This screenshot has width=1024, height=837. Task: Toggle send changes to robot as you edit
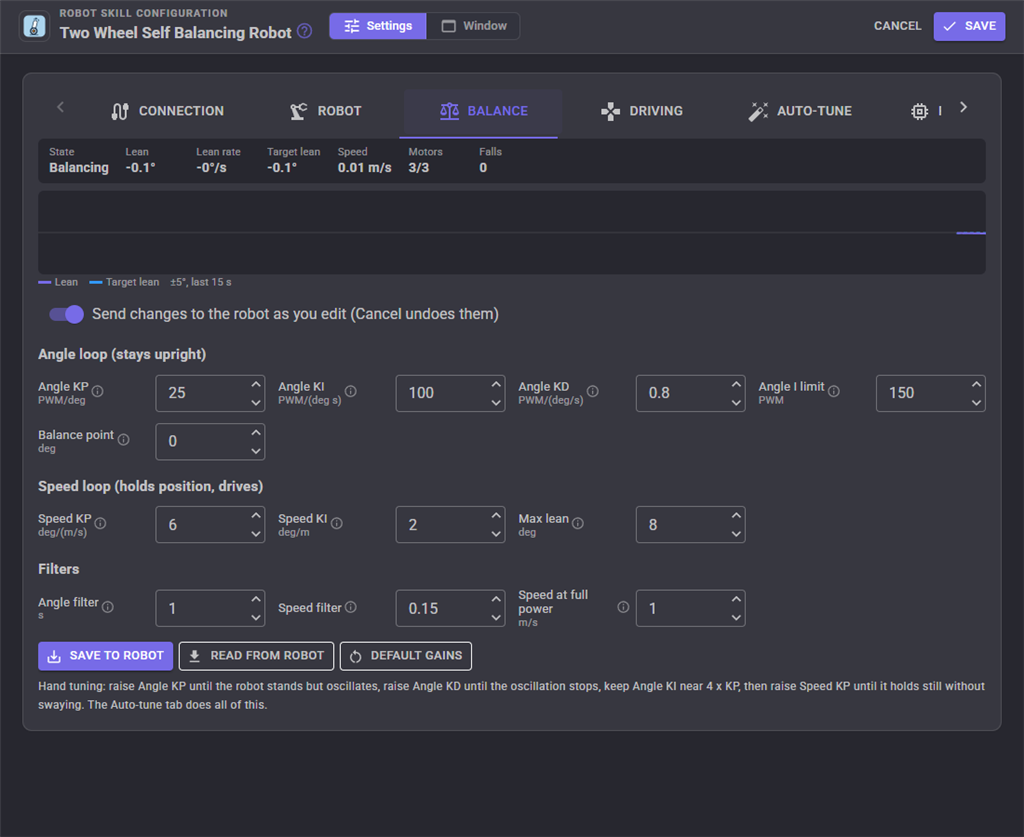tap(67, 314)
